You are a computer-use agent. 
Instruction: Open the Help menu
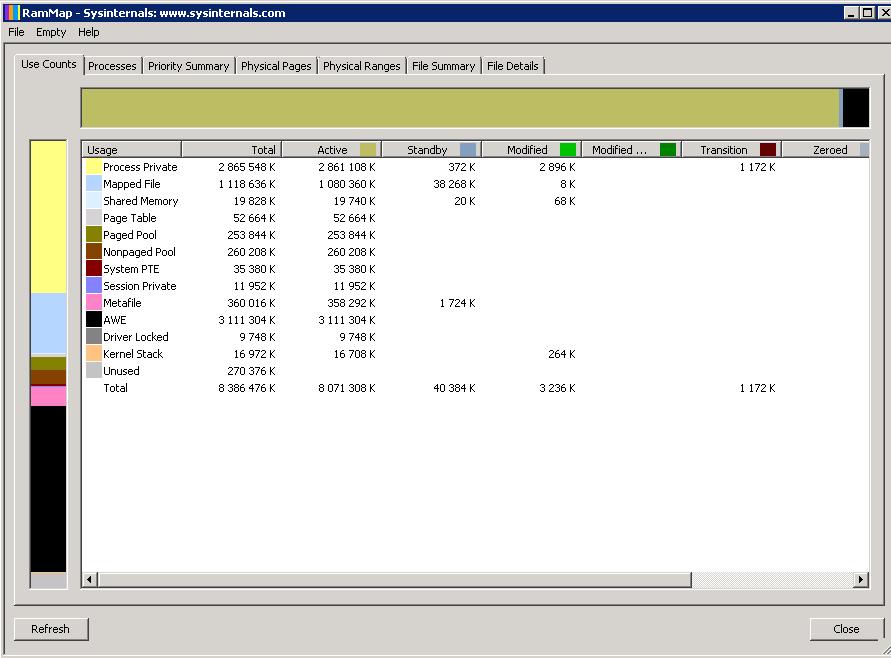point(89,32)
